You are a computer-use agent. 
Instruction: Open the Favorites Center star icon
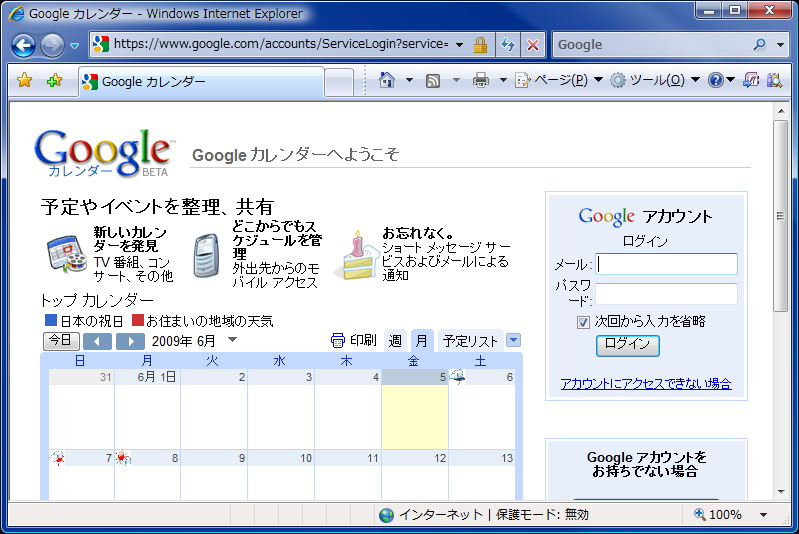pos(25,81)
